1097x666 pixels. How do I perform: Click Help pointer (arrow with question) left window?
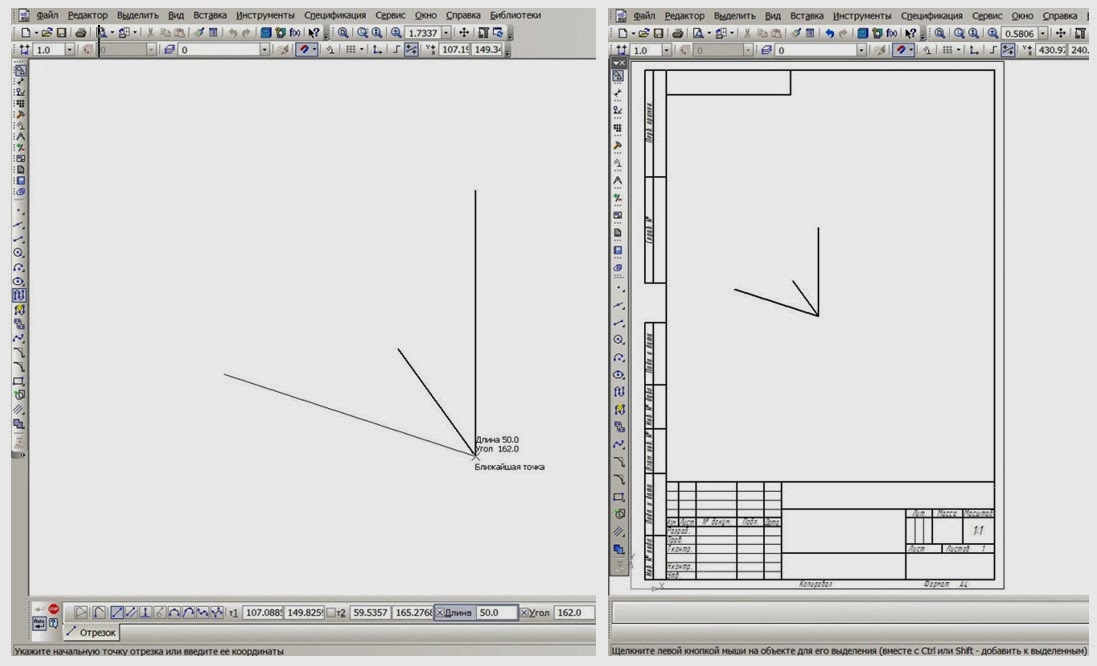(313, 32)
